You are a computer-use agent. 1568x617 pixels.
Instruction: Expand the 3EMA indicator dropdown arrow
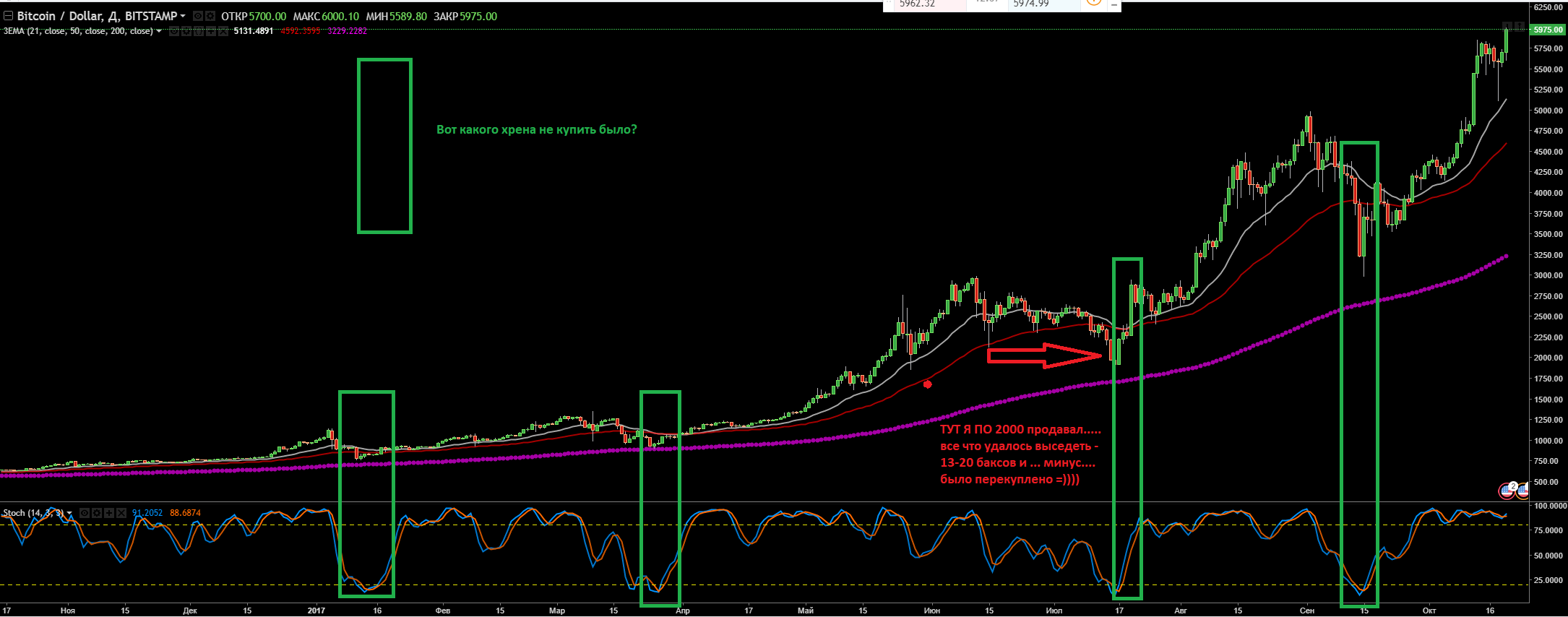pos(159,31)
